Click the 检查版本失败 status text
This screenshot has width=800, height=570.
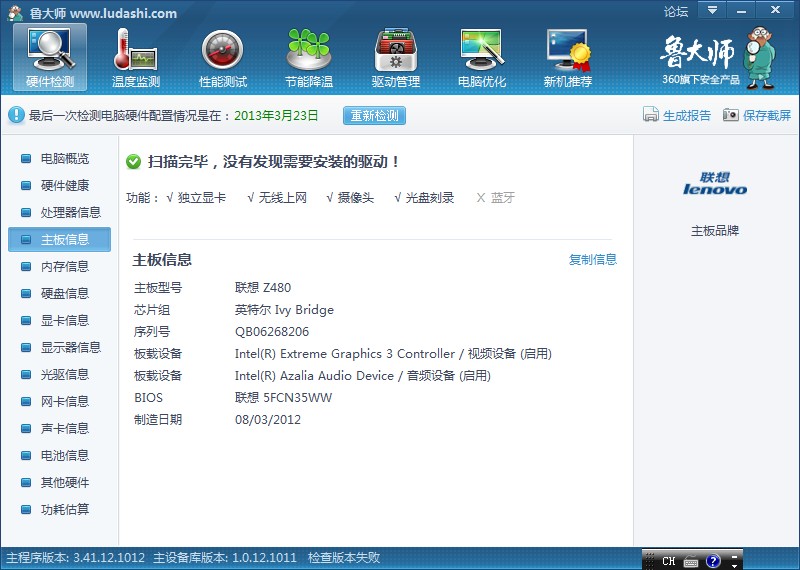[344, 557]
